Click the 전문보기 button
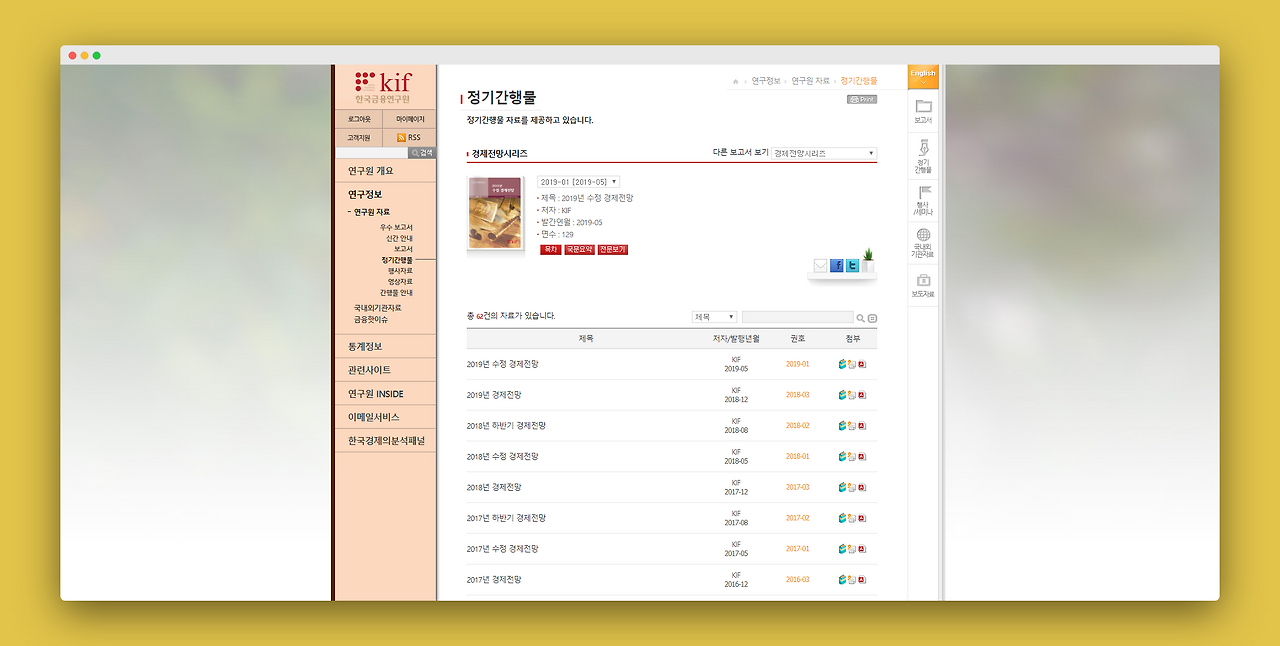Viewport: 1280px width, 646px height. click(613, 250)
